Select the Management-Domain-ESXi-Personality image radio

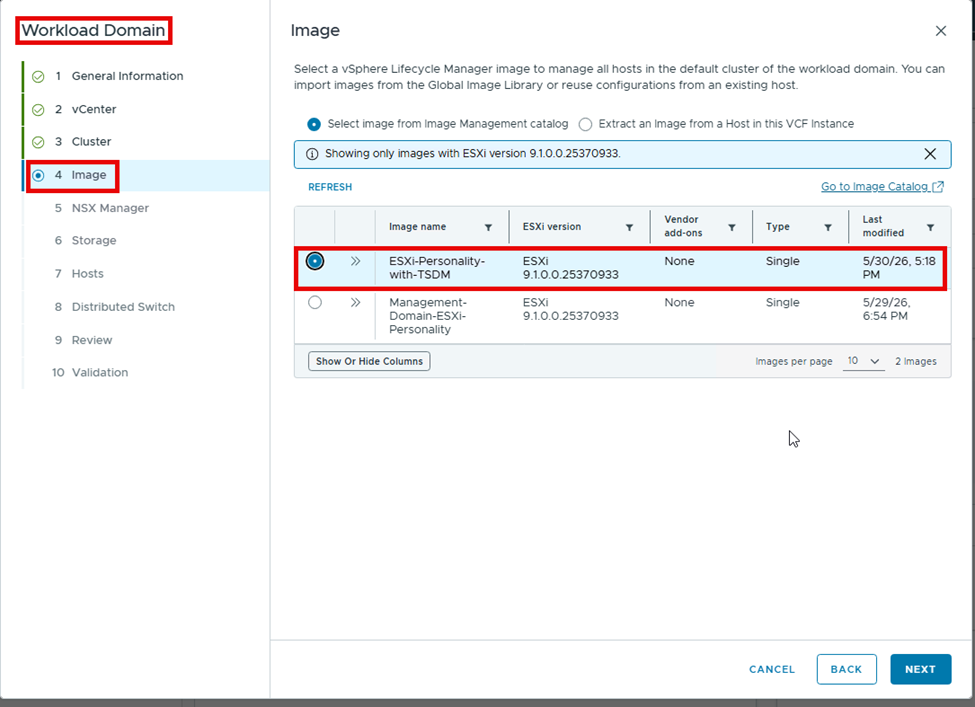tap(315, 303)
